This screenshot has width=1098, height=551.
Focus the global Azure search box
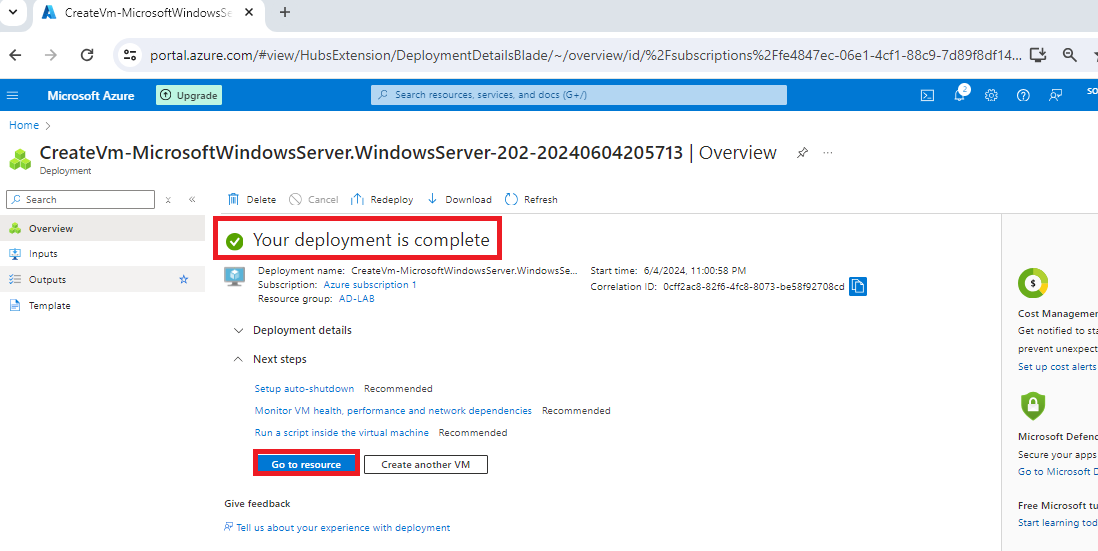(578, 95)
